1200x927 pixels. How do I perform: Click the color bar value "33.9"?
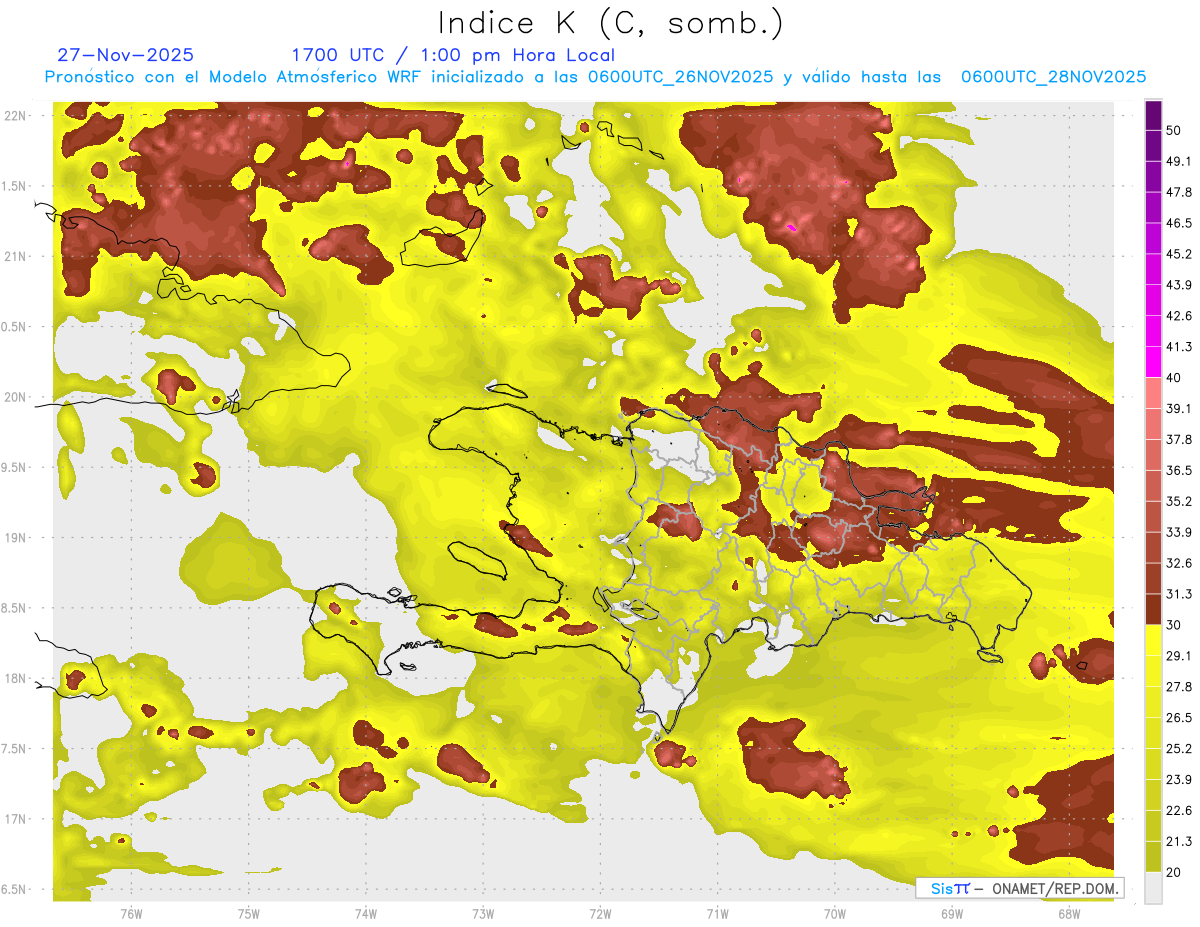(1178, 532)
